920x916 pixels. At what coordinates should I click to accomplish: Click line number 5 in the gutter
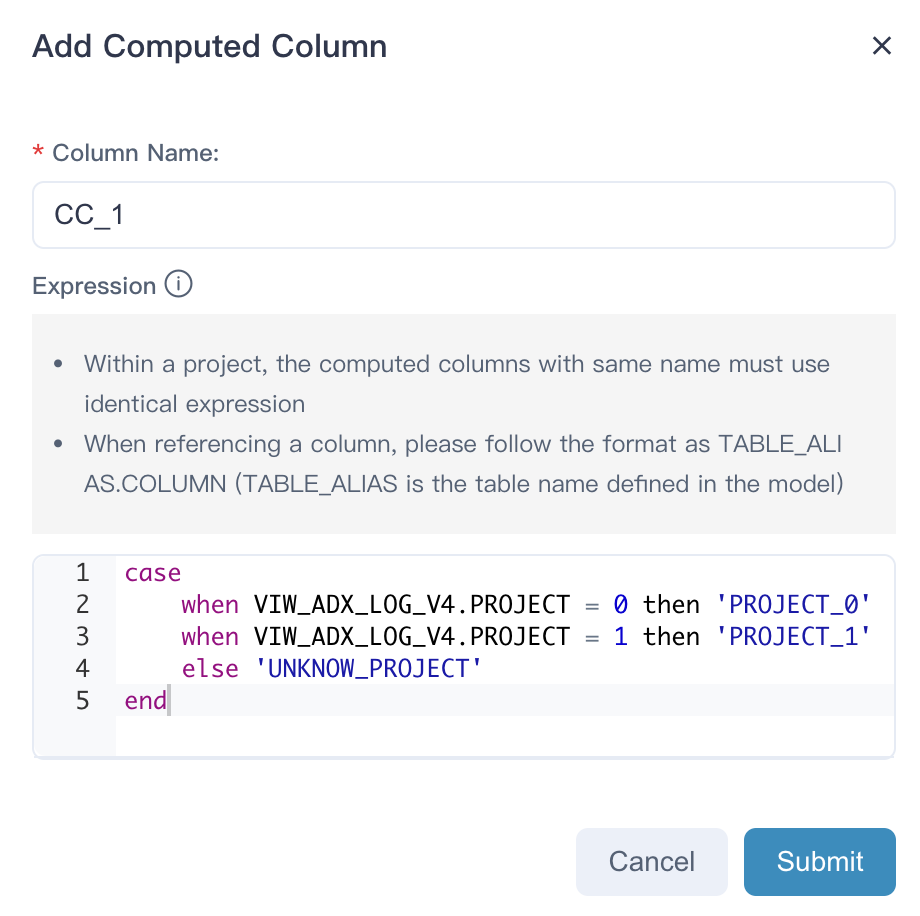82,701
